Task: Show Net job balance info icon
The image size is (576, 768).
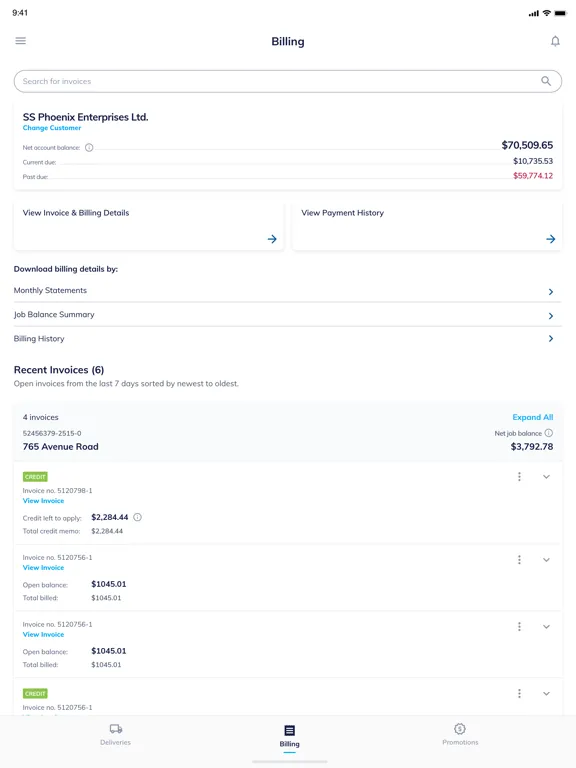Action: [549, 433]
